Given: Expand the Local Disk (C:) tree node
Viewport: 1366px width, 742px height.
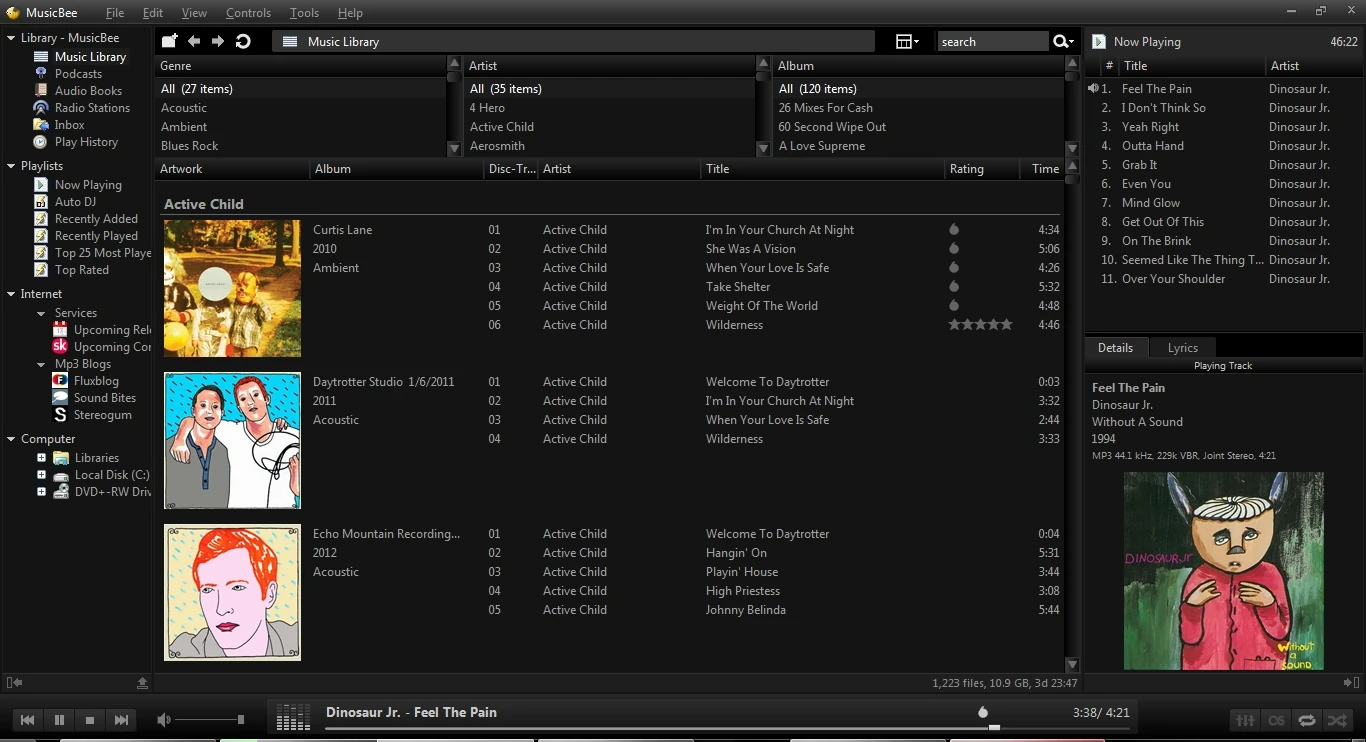Looking at the screenshot, I should (x=41, y=475).
